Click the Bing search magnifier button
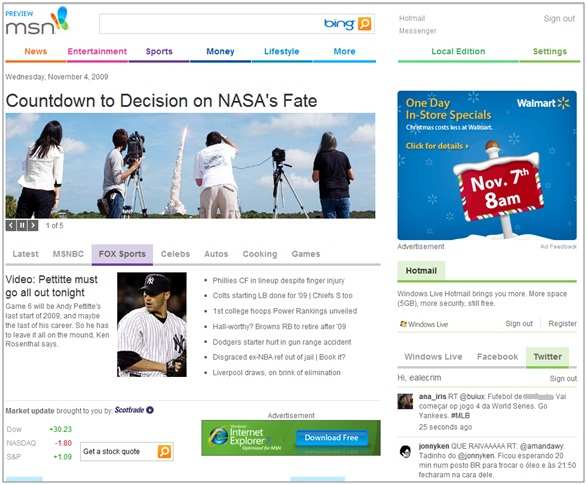This screenshot has width=587, height=485. coord(364,24)
